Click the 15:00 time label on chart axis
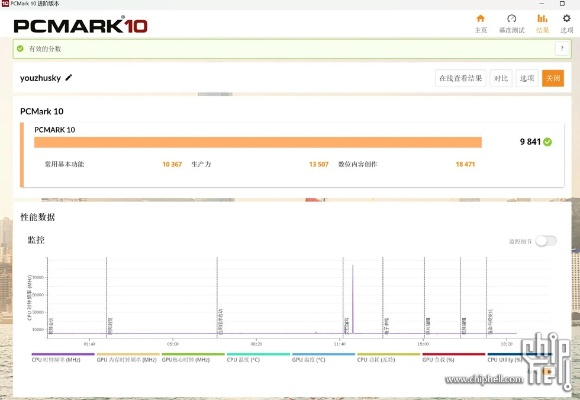The image size is (580, 400). tap(423, 344)
